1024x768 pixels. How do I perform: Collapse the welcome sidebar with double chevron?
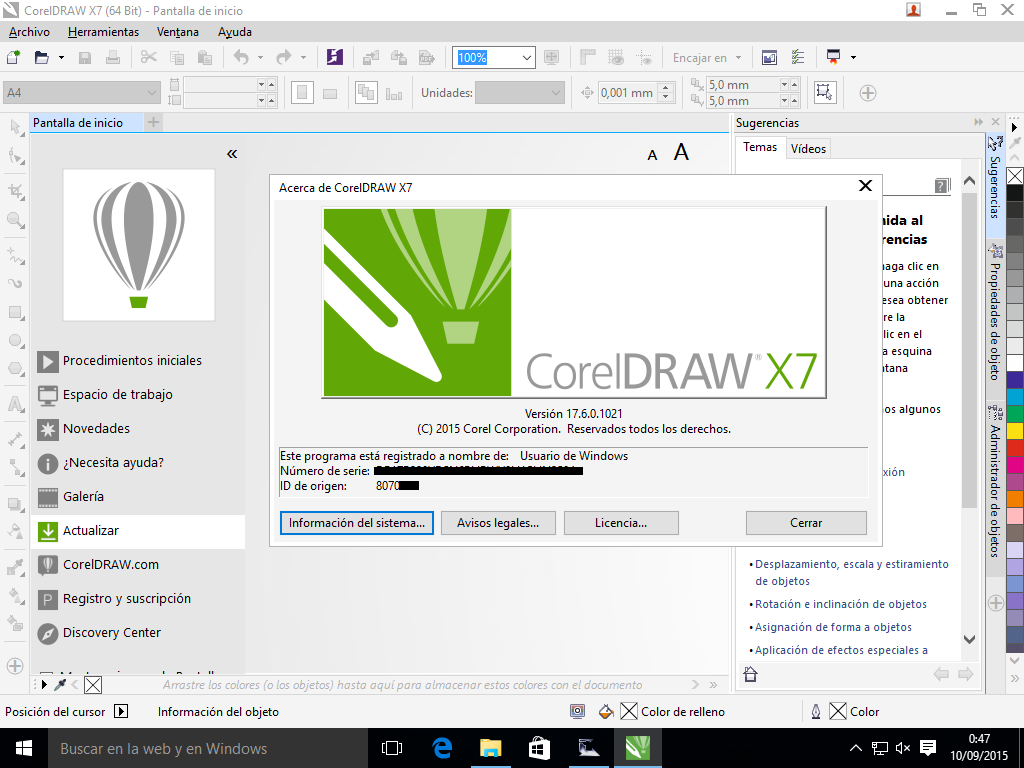pyautogui.click(x=232, y=153)
